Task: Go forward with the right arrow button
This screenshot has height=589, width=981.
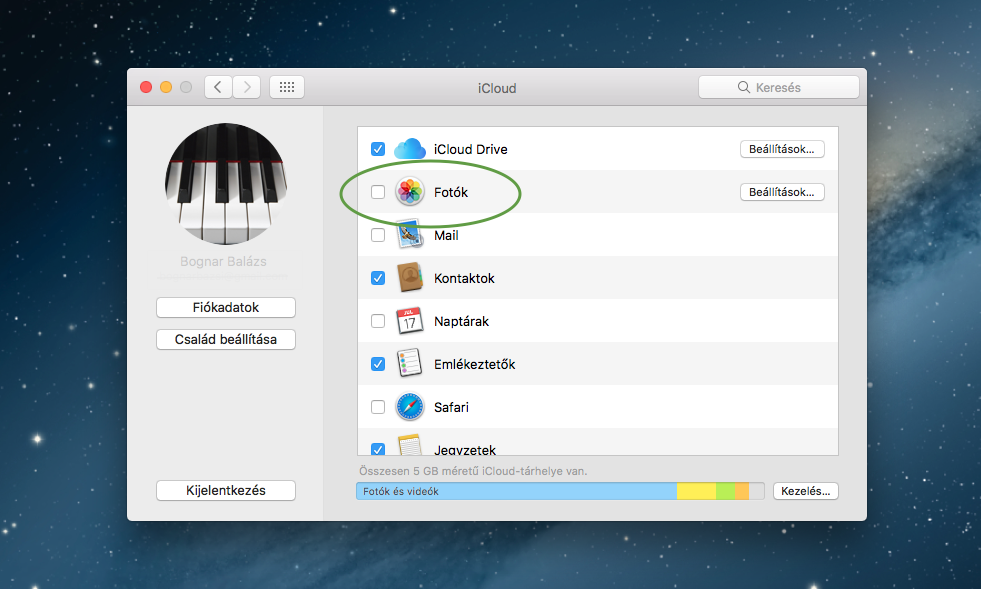Action: (x=247, y=87)
